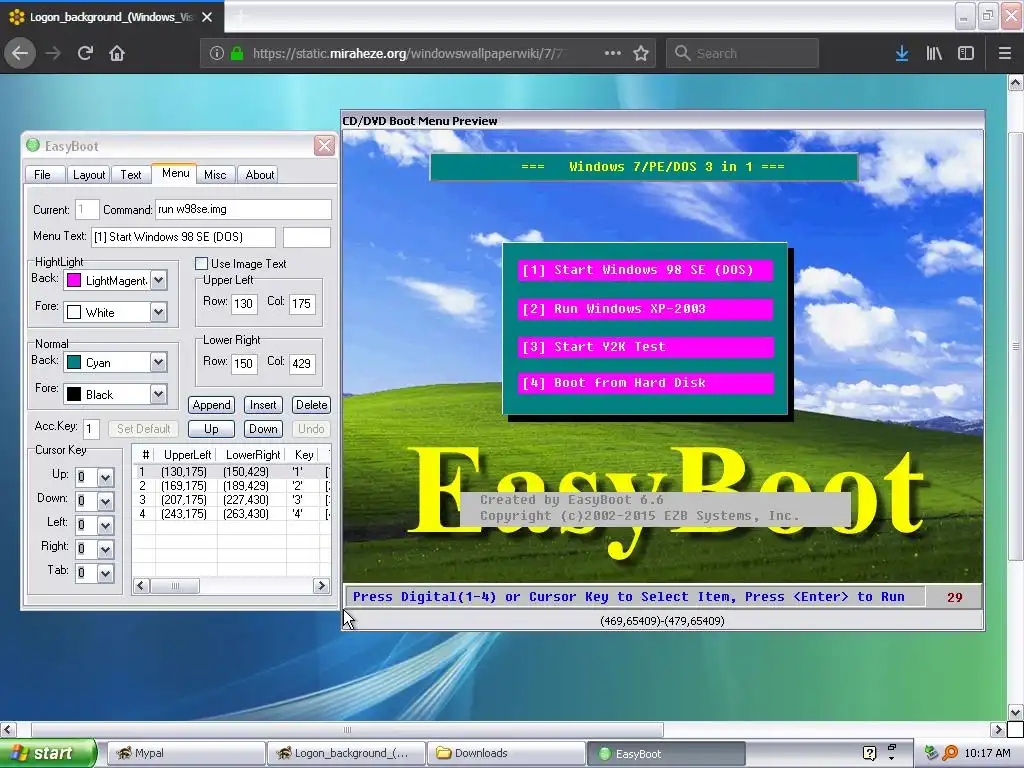Click '[2] Run Windows XP-2003' in preview
The width and height of the screenshot is (1024, 768).
click(x=646, y=309)
